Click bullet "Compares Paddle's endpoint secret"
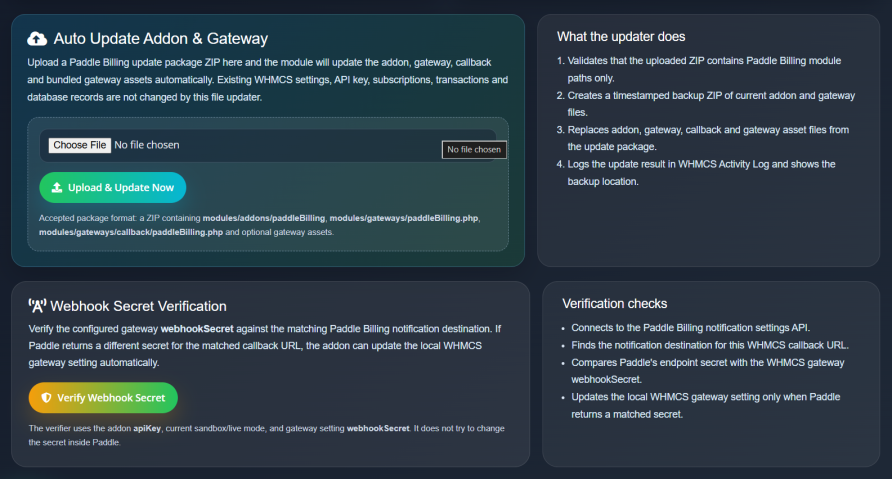Image resolution: width=892 pixels, height=479 pixels. tap(708, 371)
